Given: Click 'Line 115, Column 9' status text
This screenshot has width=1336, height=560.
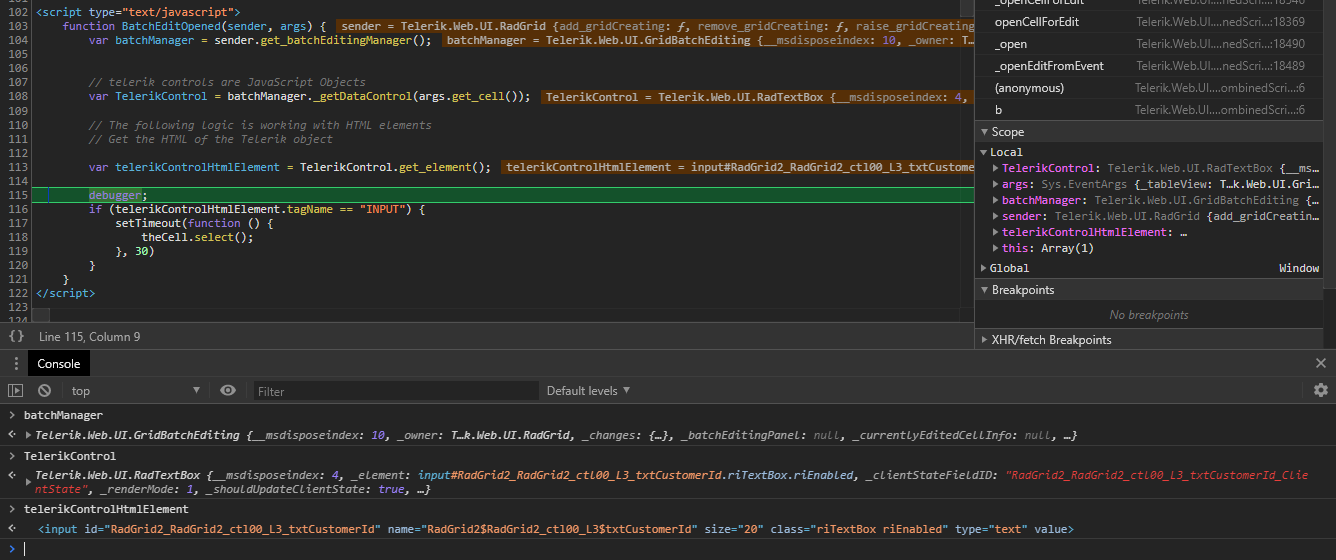Looking at the screenshot, I should tap(90, 337).
